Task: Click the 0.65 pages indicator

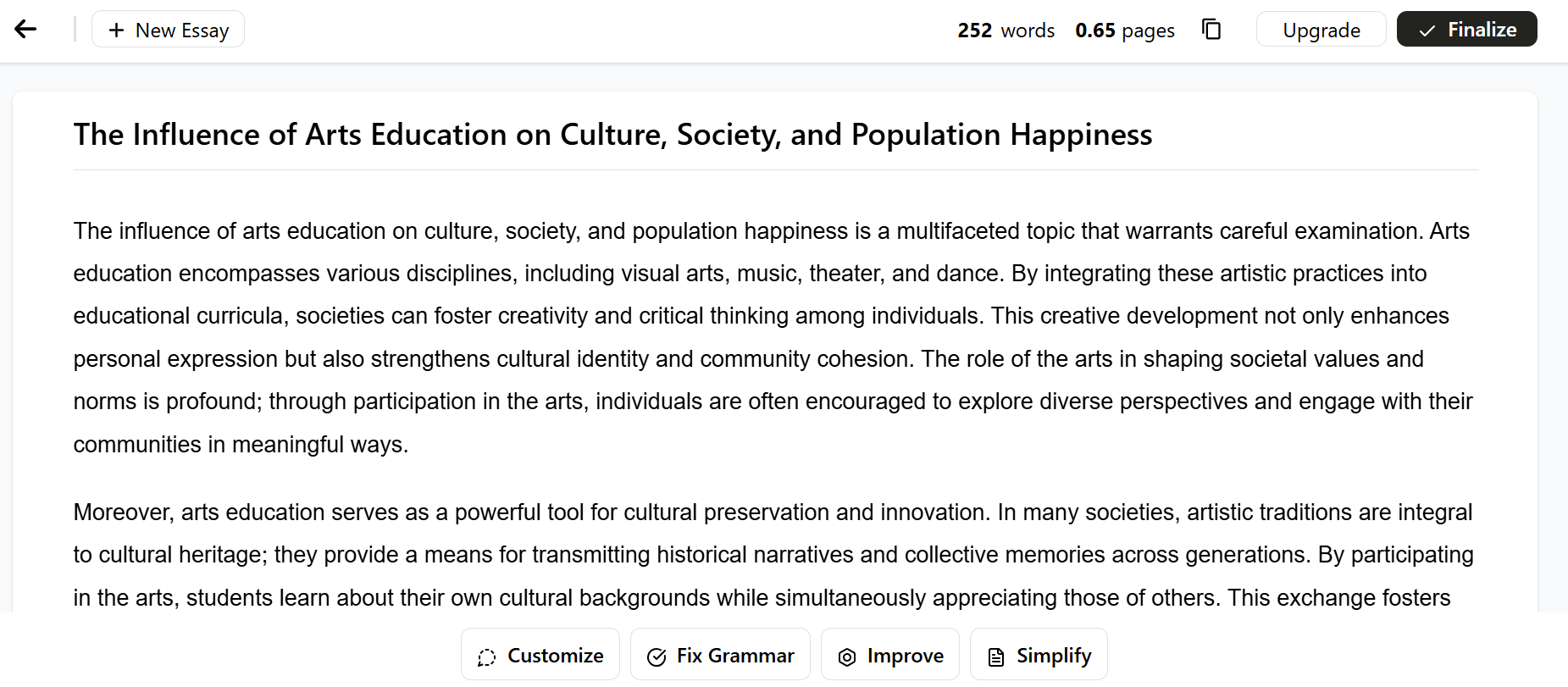Action: point(1125,30)
